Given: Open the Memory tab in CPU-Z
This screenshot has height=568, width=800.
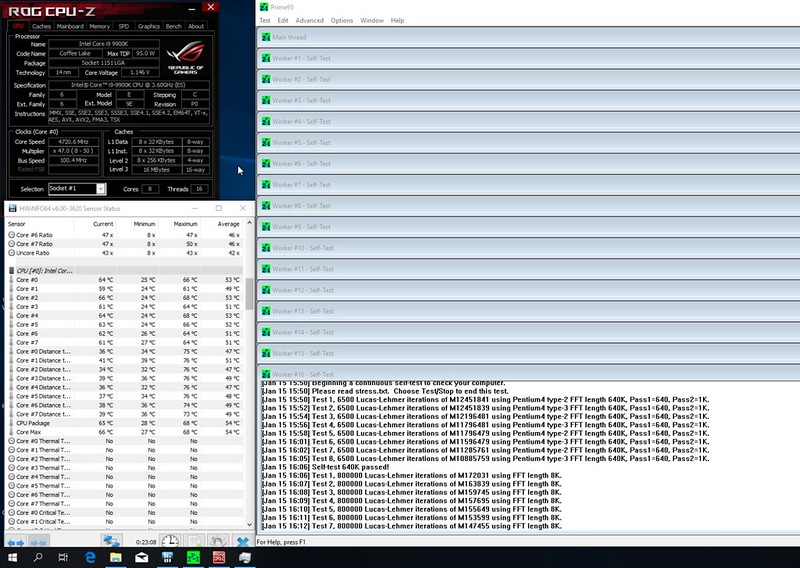Looking at the screenshot, I should pyautogui.click(x=100, y=26).
